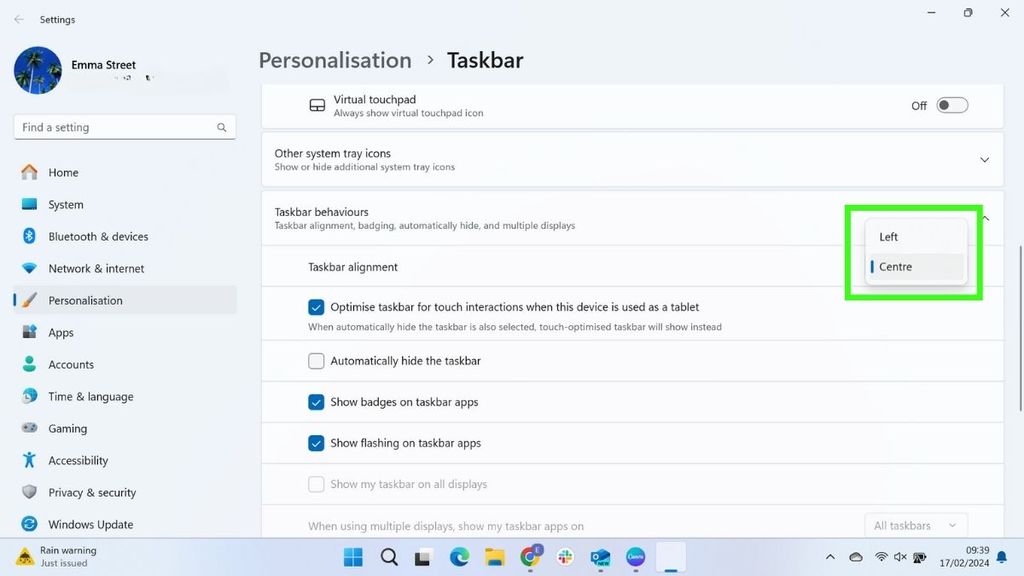Screen dimensions: 1024x576
Task: Open the notification bell in the system tray
Action: [1001, 557]
